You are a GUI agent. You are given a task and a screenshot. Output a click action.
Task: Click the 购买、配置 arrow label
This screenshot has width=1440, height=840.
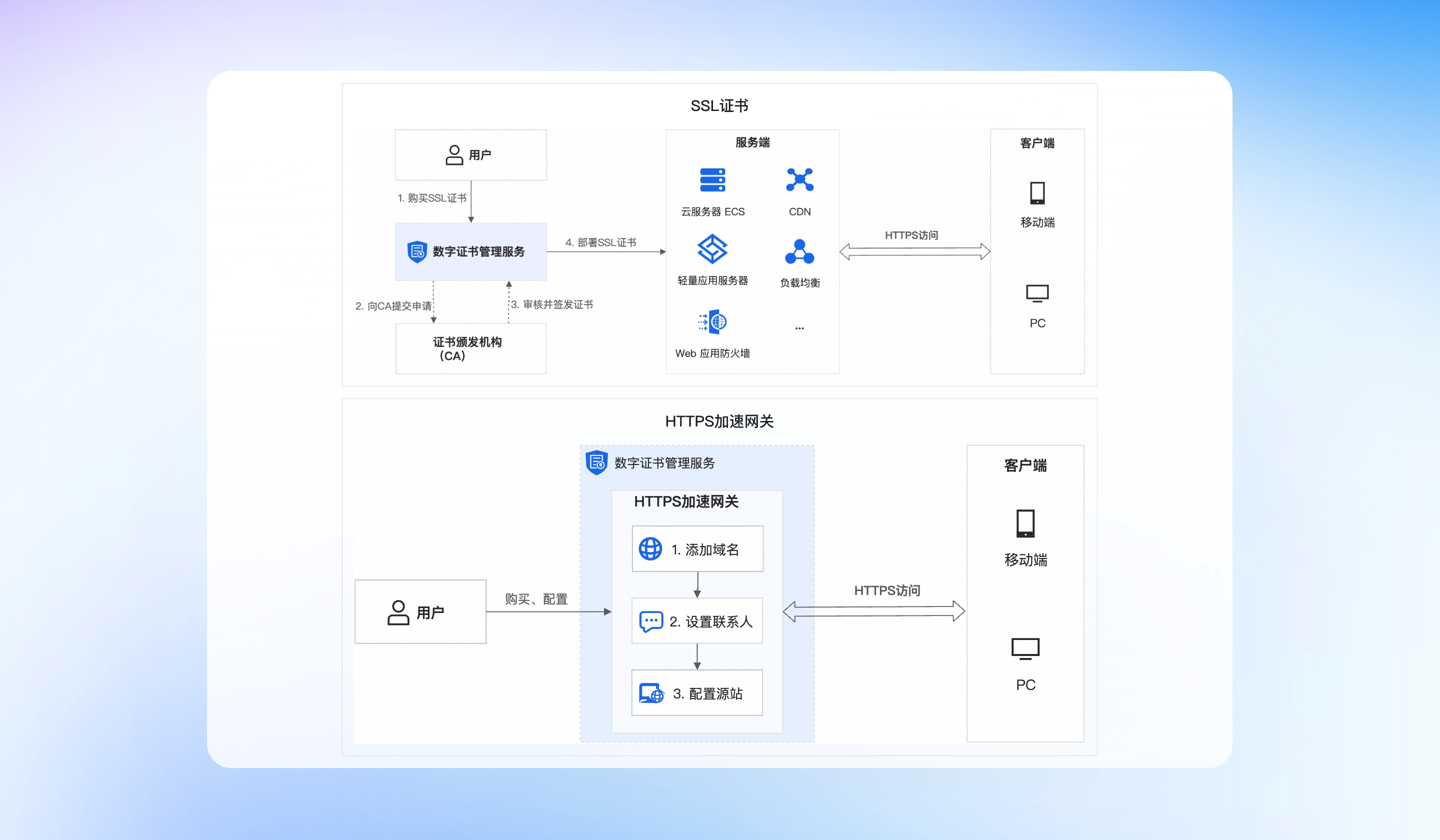tap(536, 599)
